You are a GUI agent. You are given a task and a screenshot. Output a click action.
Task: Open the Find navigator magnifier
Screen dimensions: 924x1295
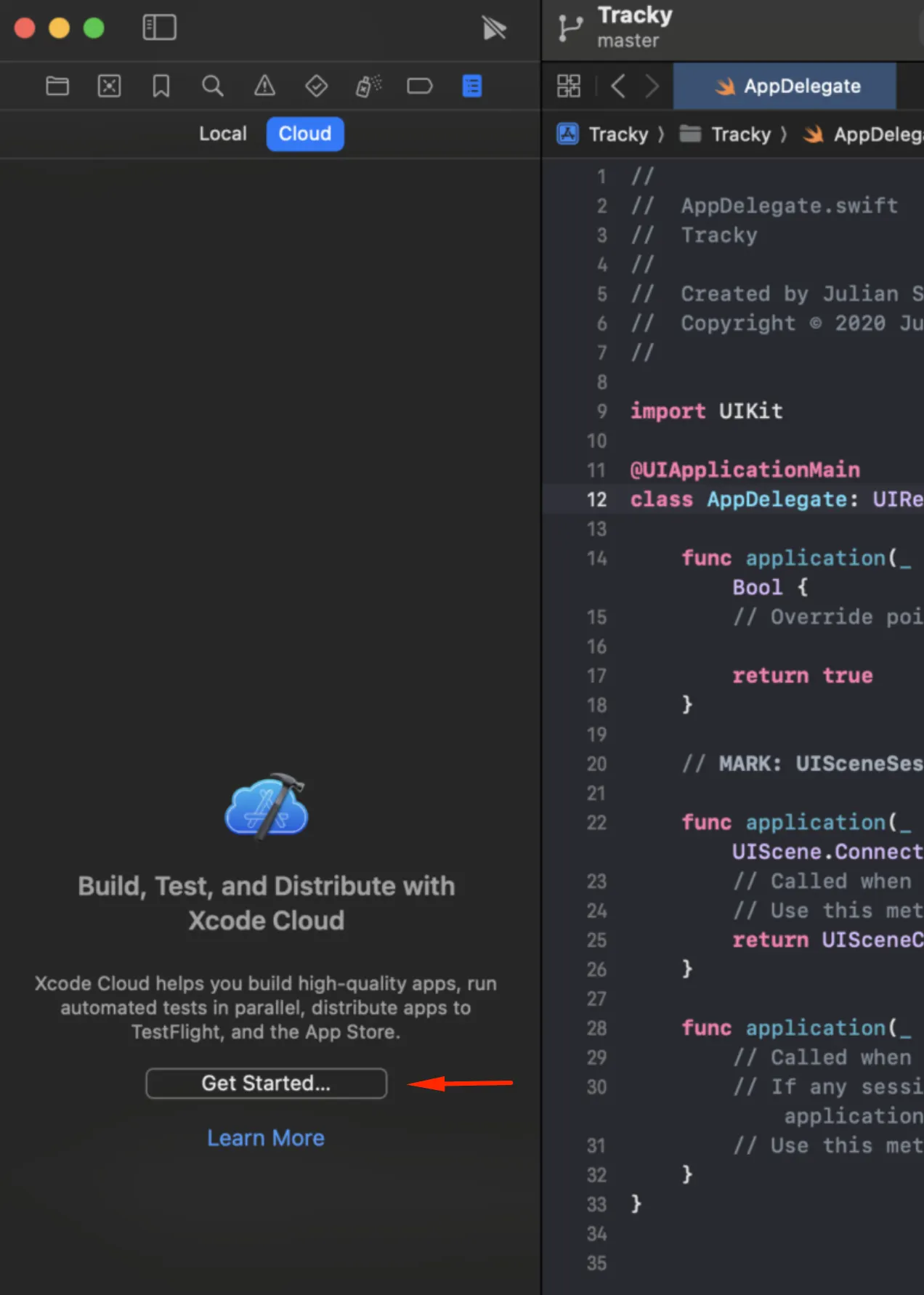[212, 86]
